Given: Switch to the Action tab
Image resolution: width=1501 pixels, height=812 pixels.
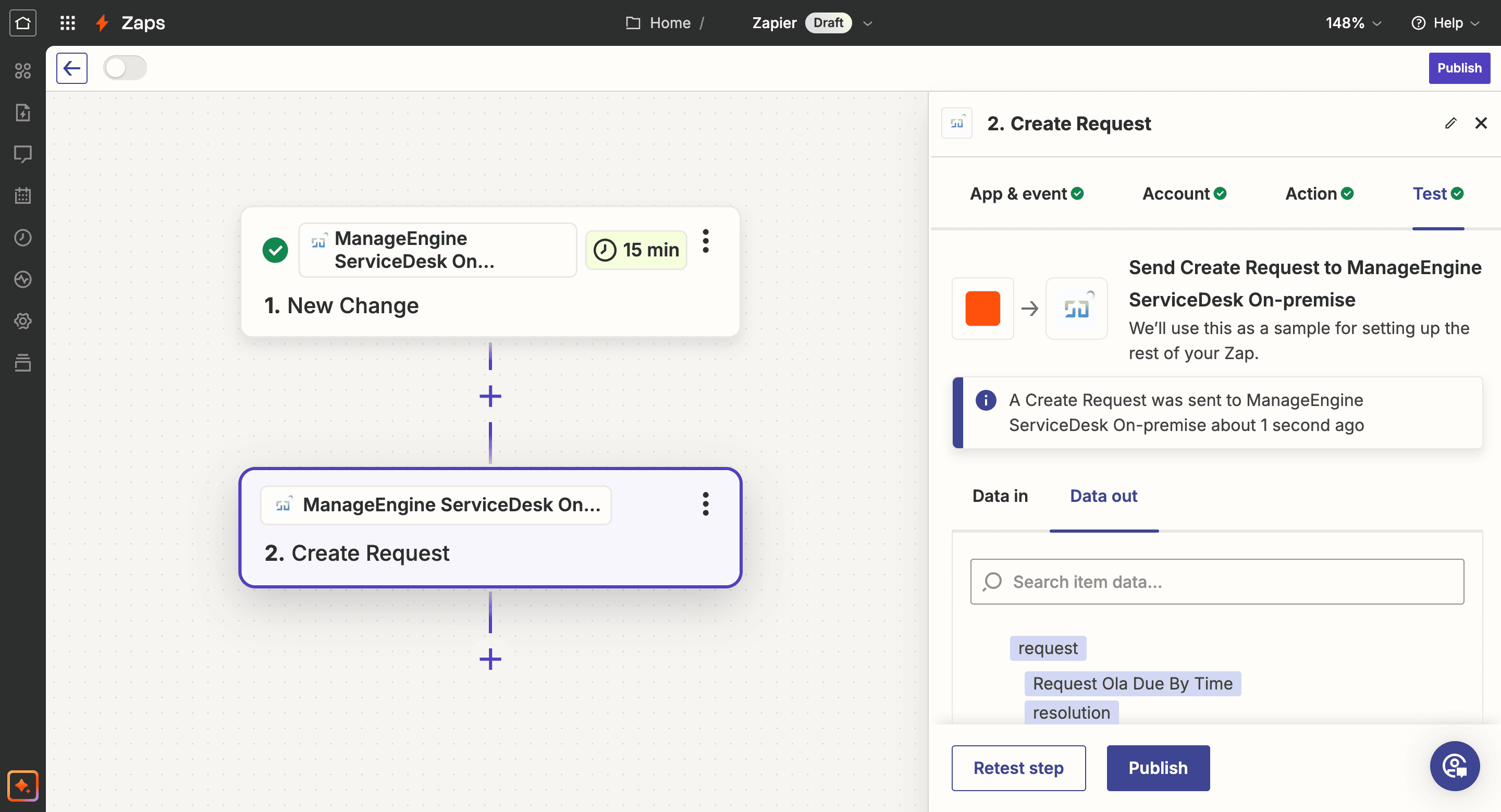Looking at the screenshot, I should pyautogui.click(x=1319, y=194).
